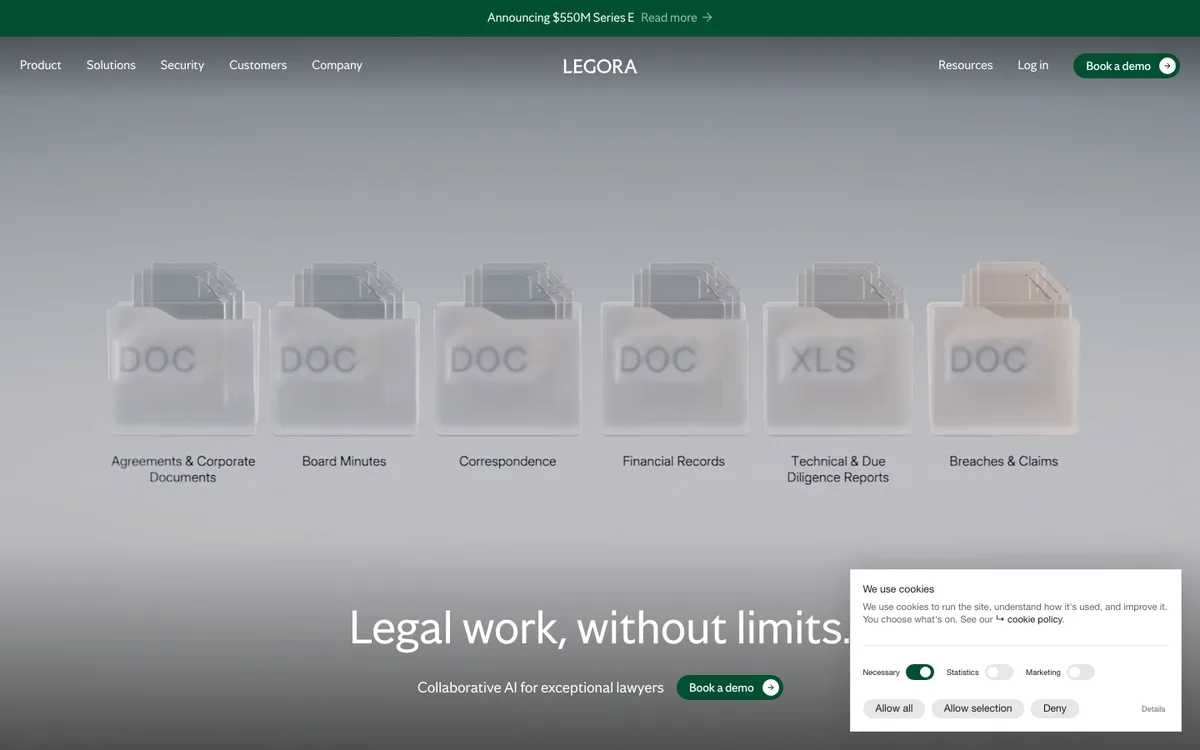Viewport: 1200px width, 750px height.
Task: Open the Security nav item
Action: coord(182,65)
